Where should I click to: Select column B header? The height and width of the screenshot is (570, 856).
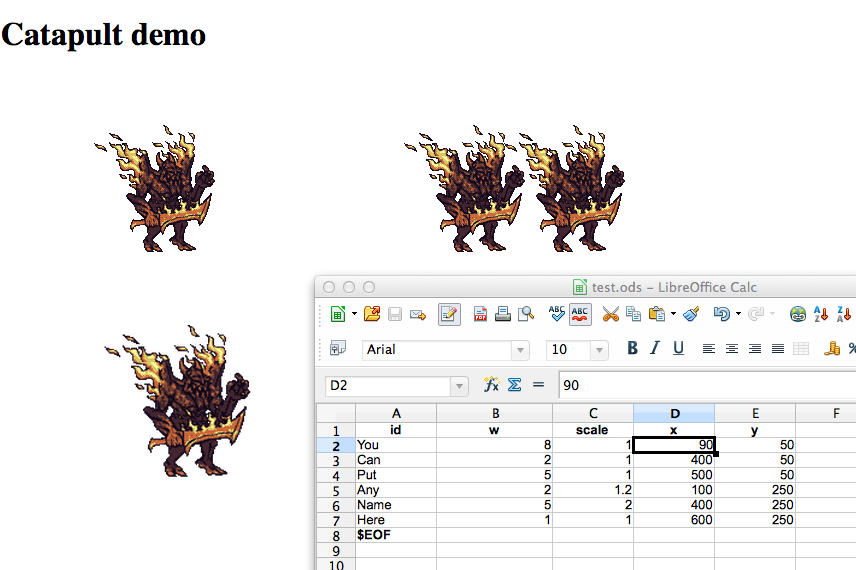click(495, 413)
